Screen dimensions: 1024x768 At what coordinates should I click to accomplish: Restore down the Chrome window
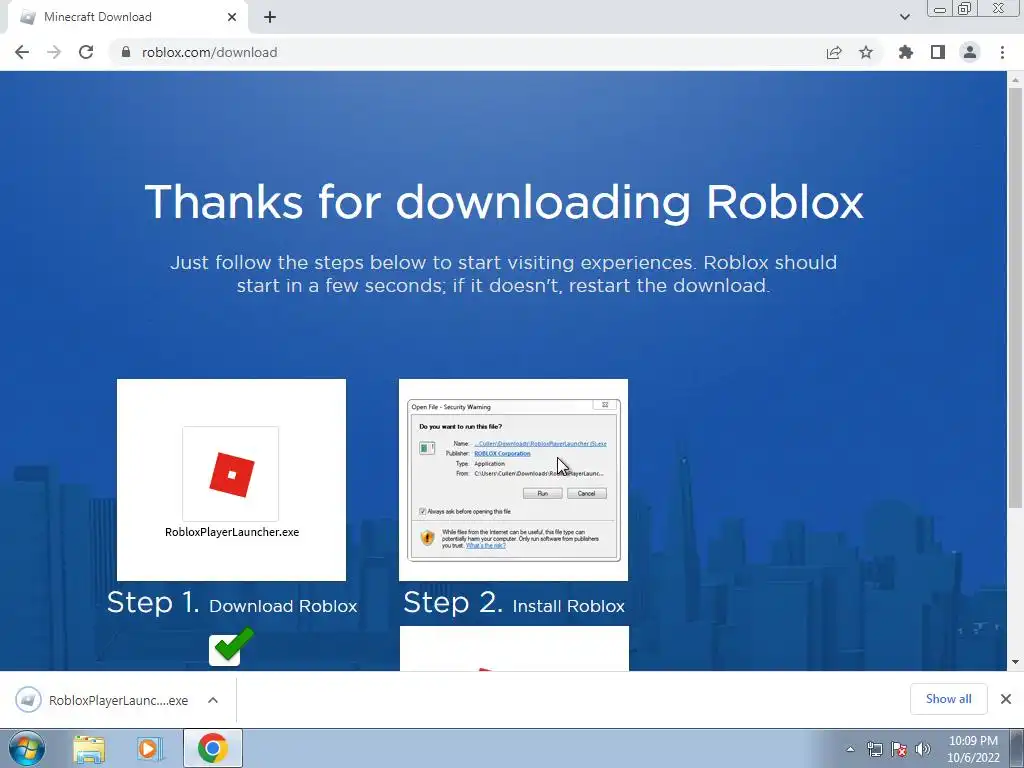click(x=965, y=9)
